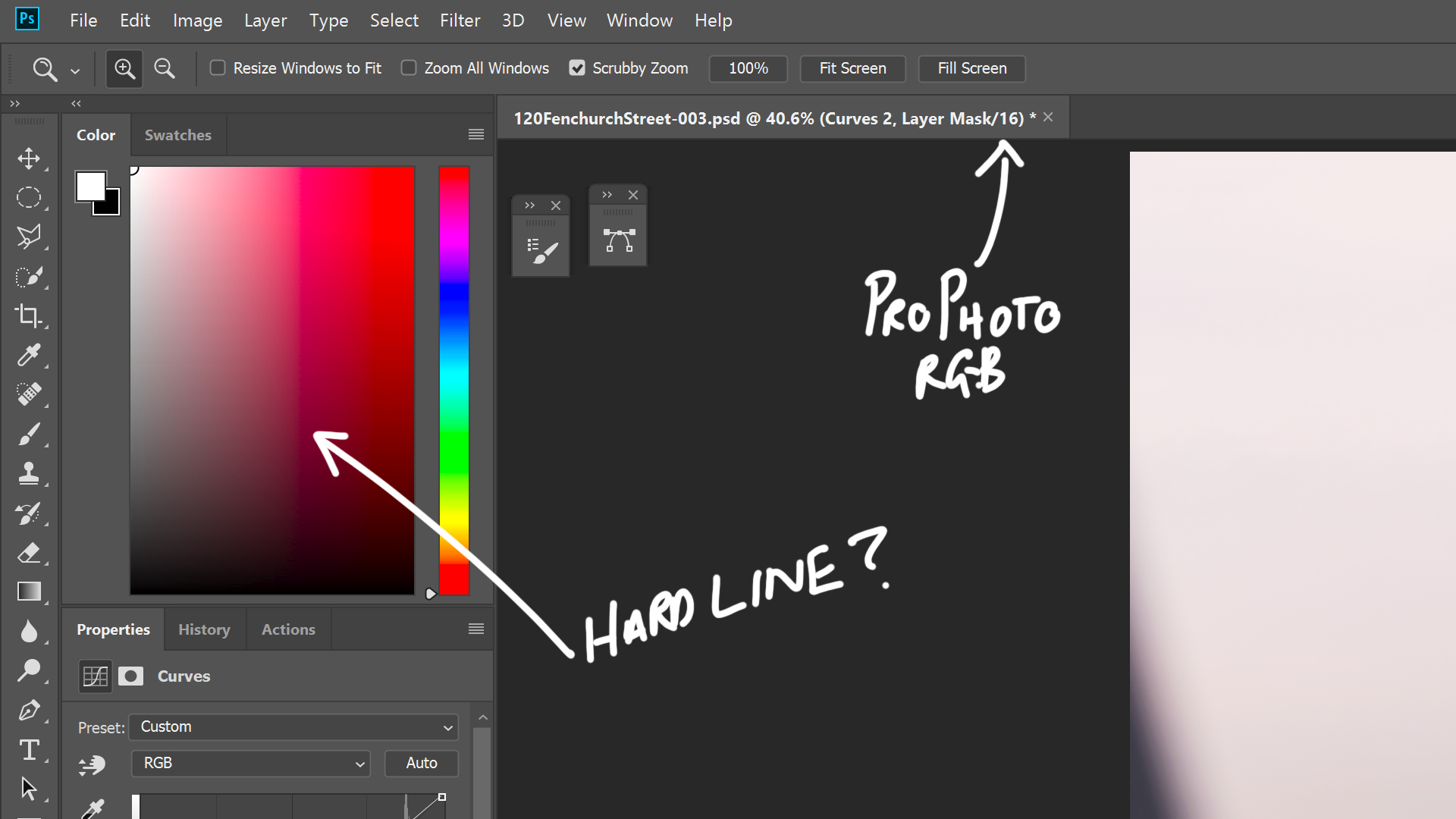Select the Crop tool
Screen dimensions: 1456x819
click(x=29, y=315)
